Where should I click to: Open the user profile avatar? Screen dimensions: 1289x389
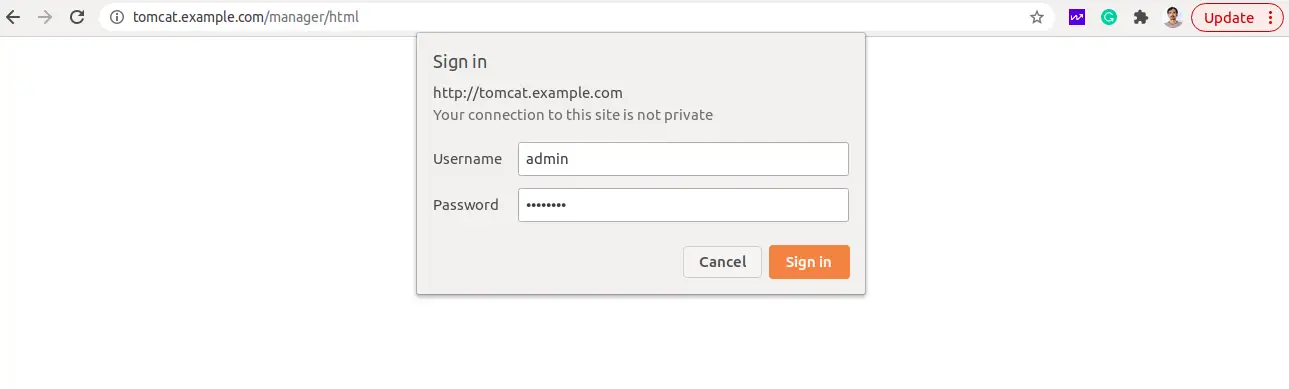point(1173,17)
